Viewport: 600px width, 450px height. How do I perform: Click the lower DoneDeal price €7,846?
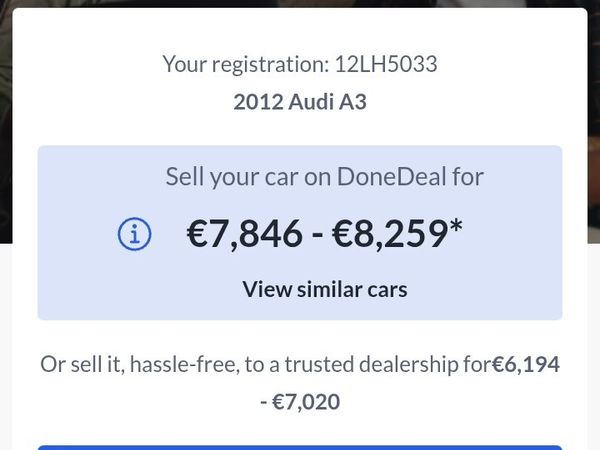click(244, 234)
